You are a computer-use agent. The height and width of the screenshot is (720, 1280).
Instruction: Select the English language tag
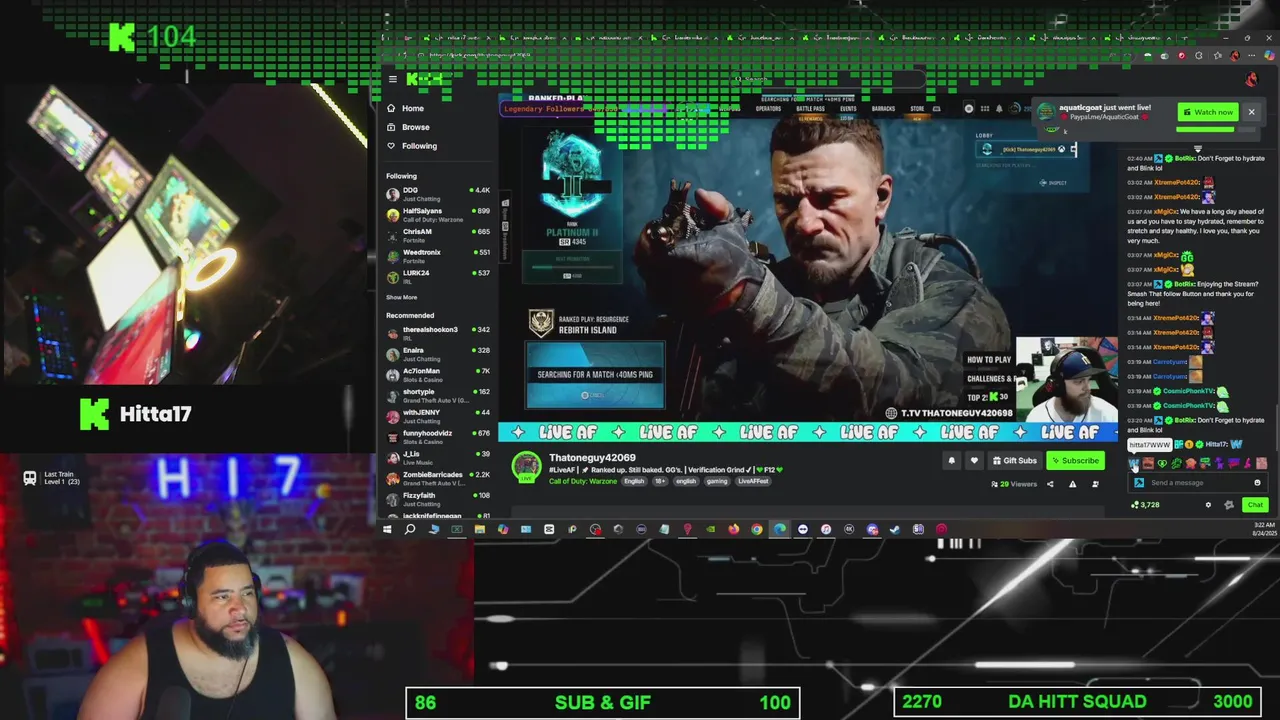(634, 481)
